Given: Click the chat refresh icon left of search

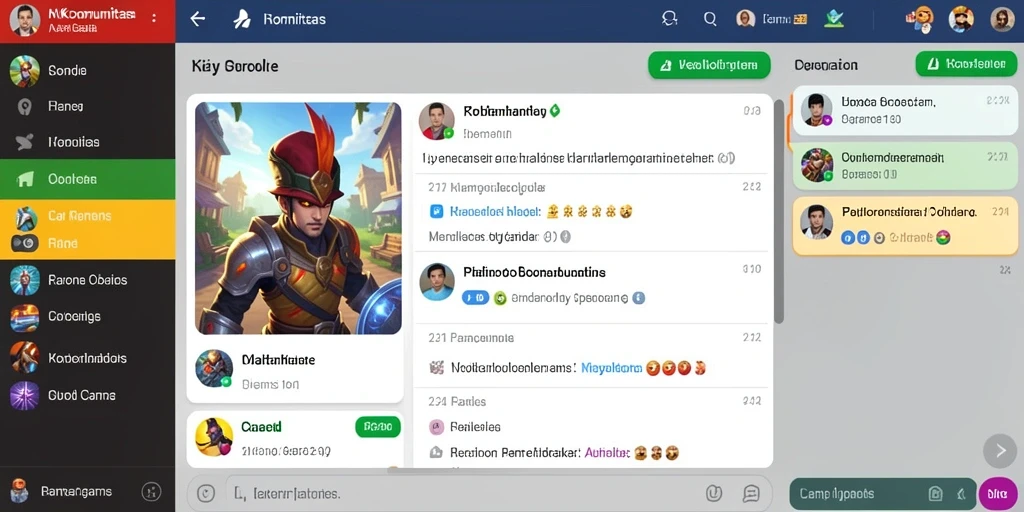Looking at the screenshot, I should coord(669,18).
